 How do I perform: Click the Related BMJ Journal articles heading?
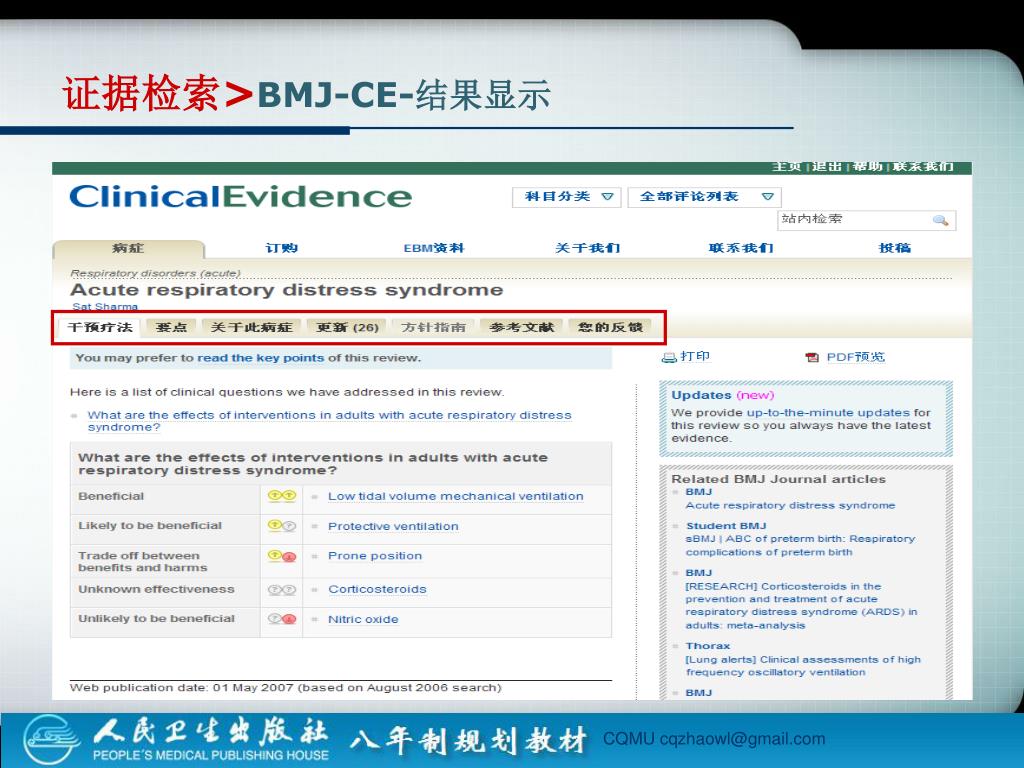778,479
